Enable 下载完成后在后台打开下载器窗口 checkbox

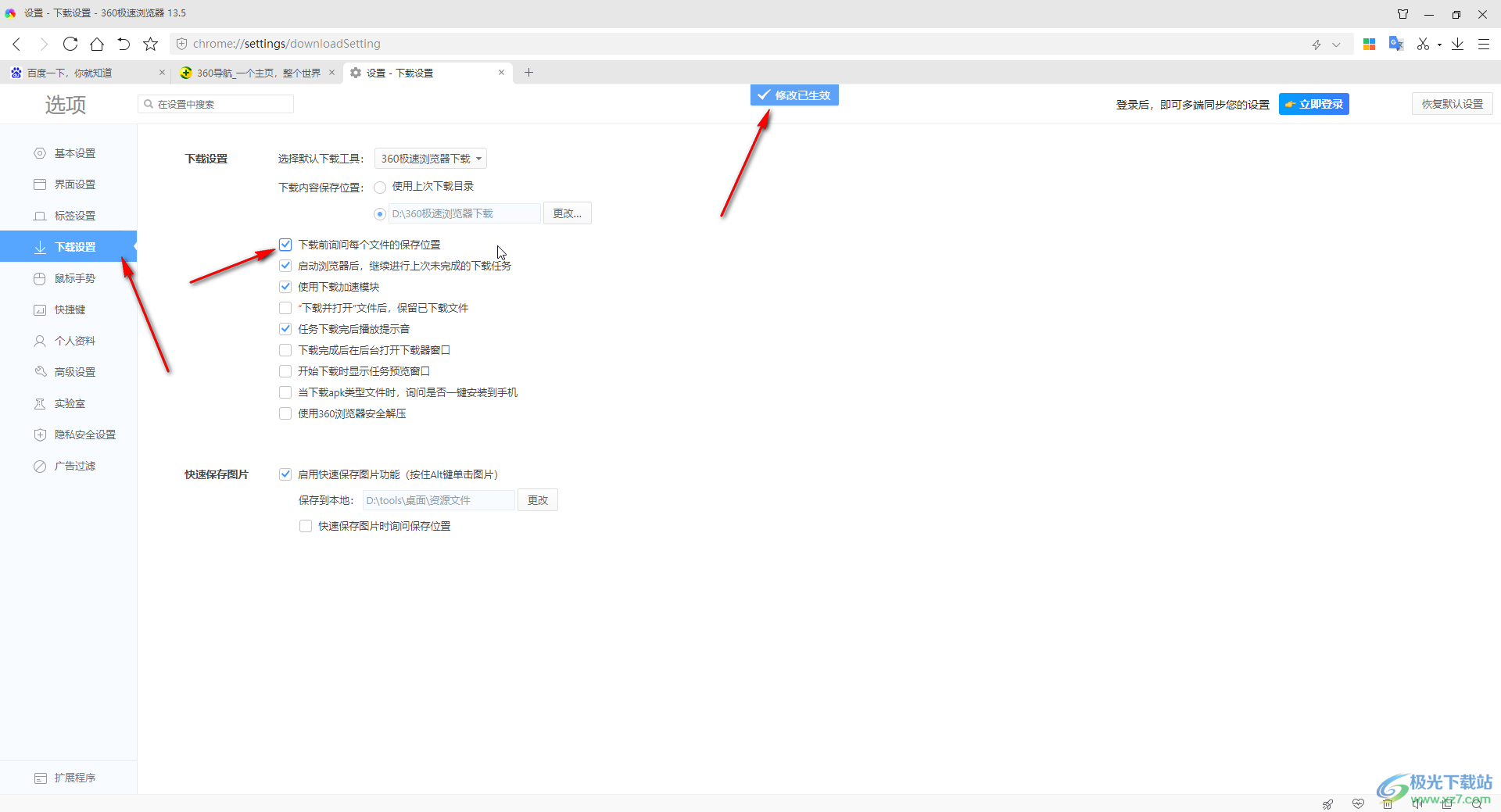coord(285,350)
